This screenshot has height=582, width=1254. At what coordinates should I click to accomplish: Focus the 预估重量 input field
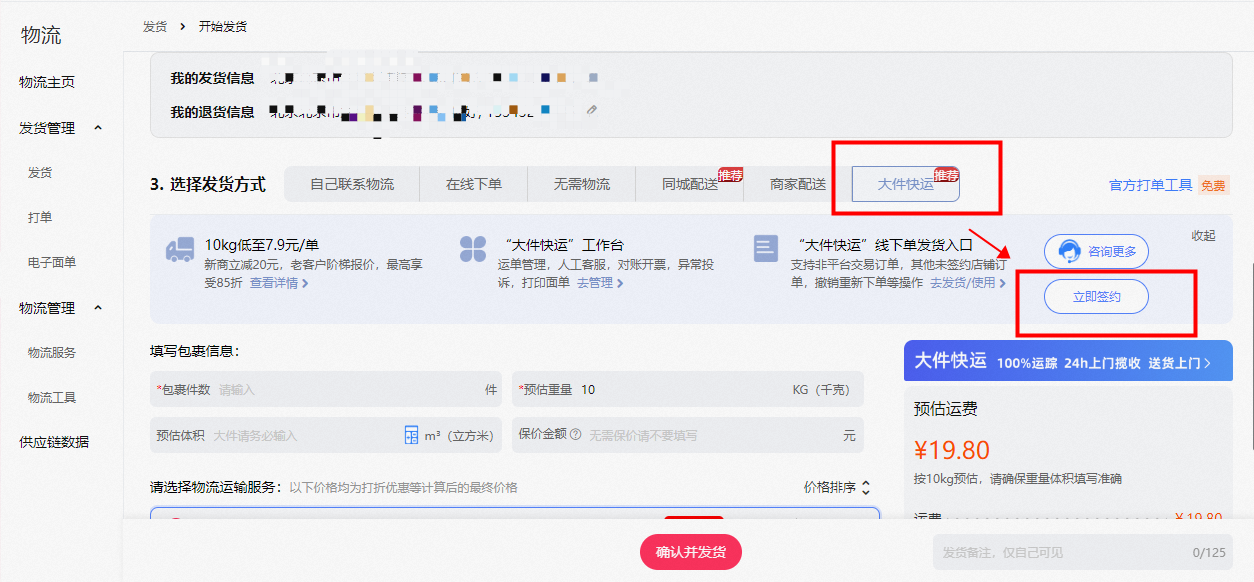tap(688, 390)
